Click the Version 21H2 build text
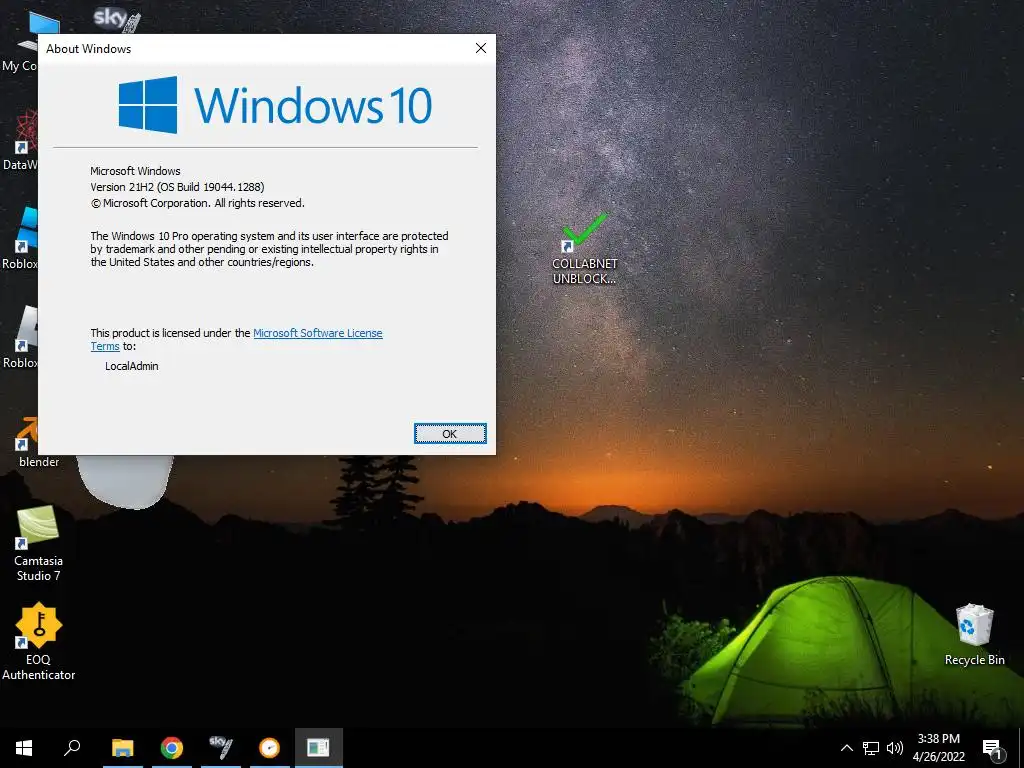This screenshot has width=1024, height=768. (177, 187)
